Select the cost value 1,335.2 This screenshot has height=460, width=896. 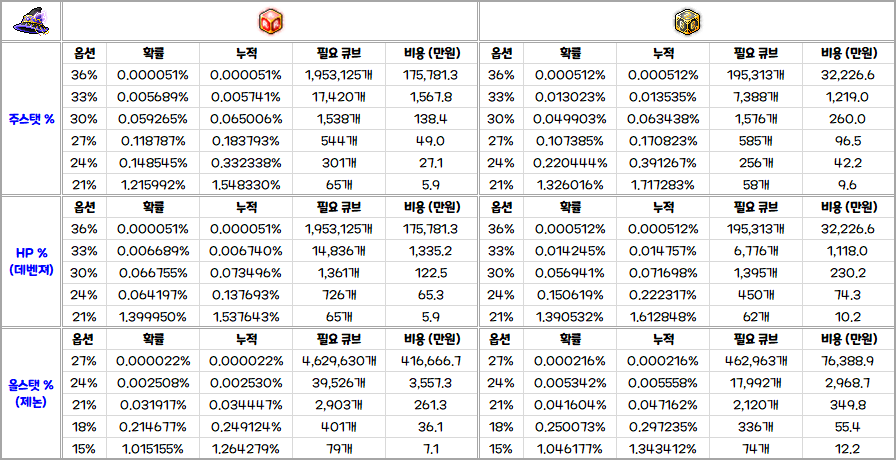(x=431, y=251)
